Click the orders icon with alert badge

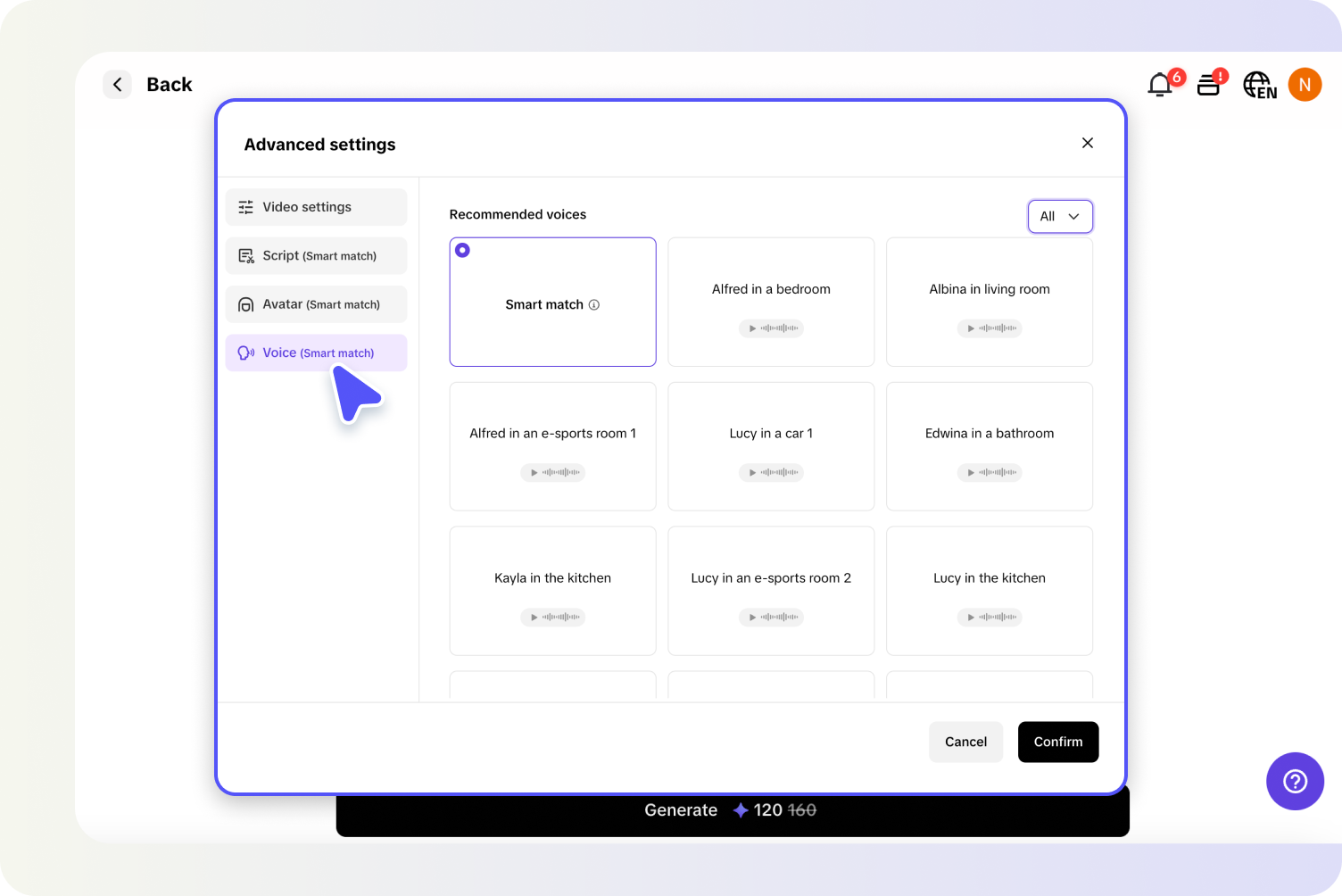pyautogui.click(x=1209, y=85)
